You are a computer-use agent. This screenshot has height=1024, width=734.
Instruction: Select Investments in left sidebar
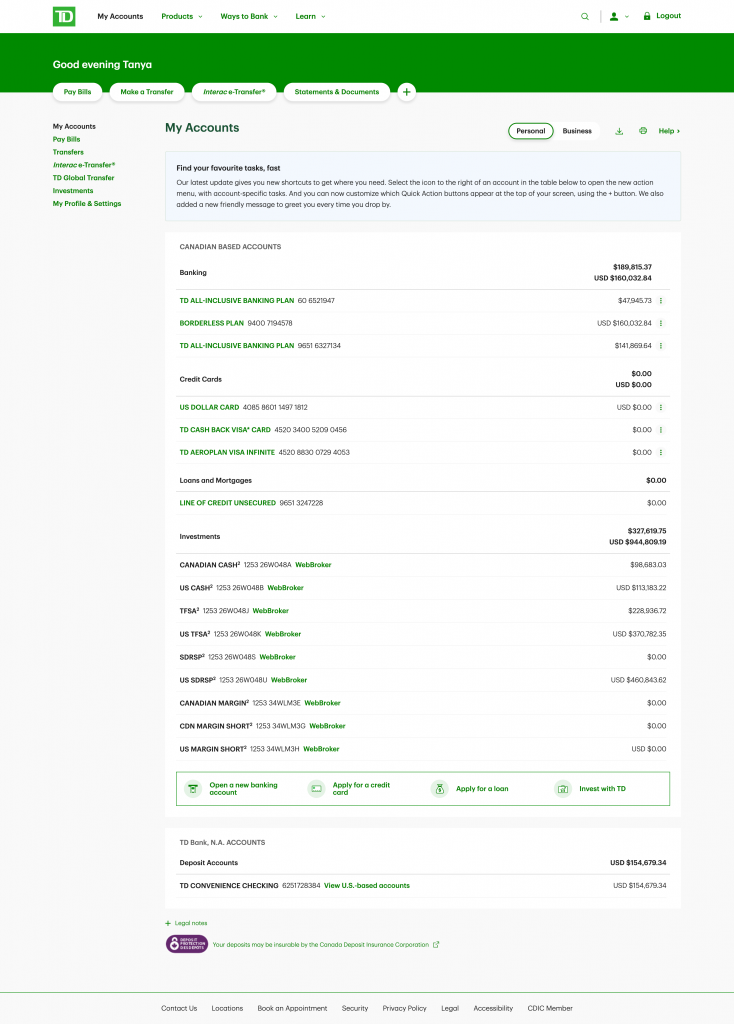tap(73, 191)
